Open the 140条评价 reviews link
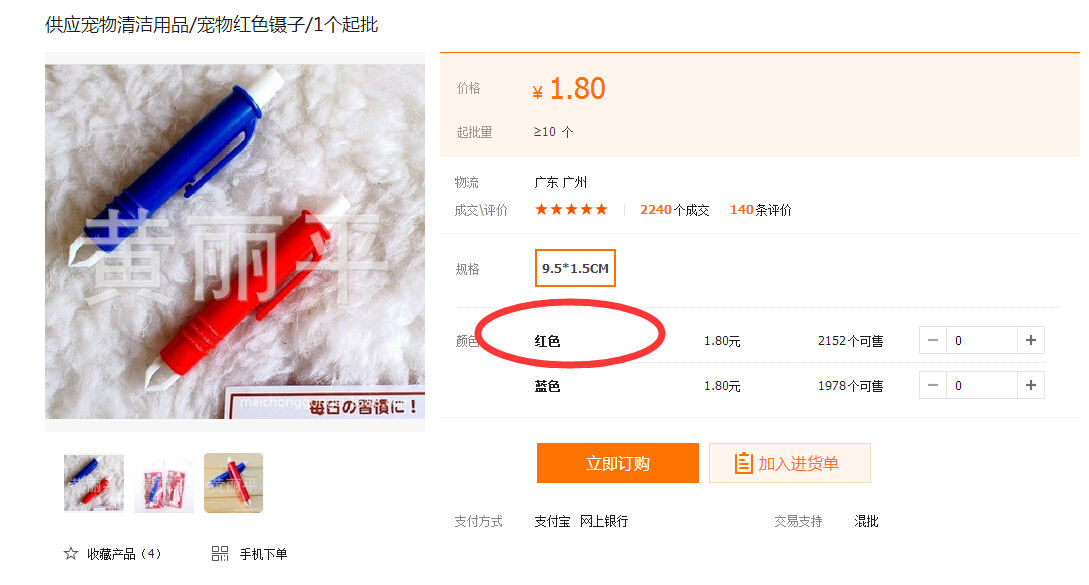Screen dimensions: 1089x585 [x=760, y=210]
